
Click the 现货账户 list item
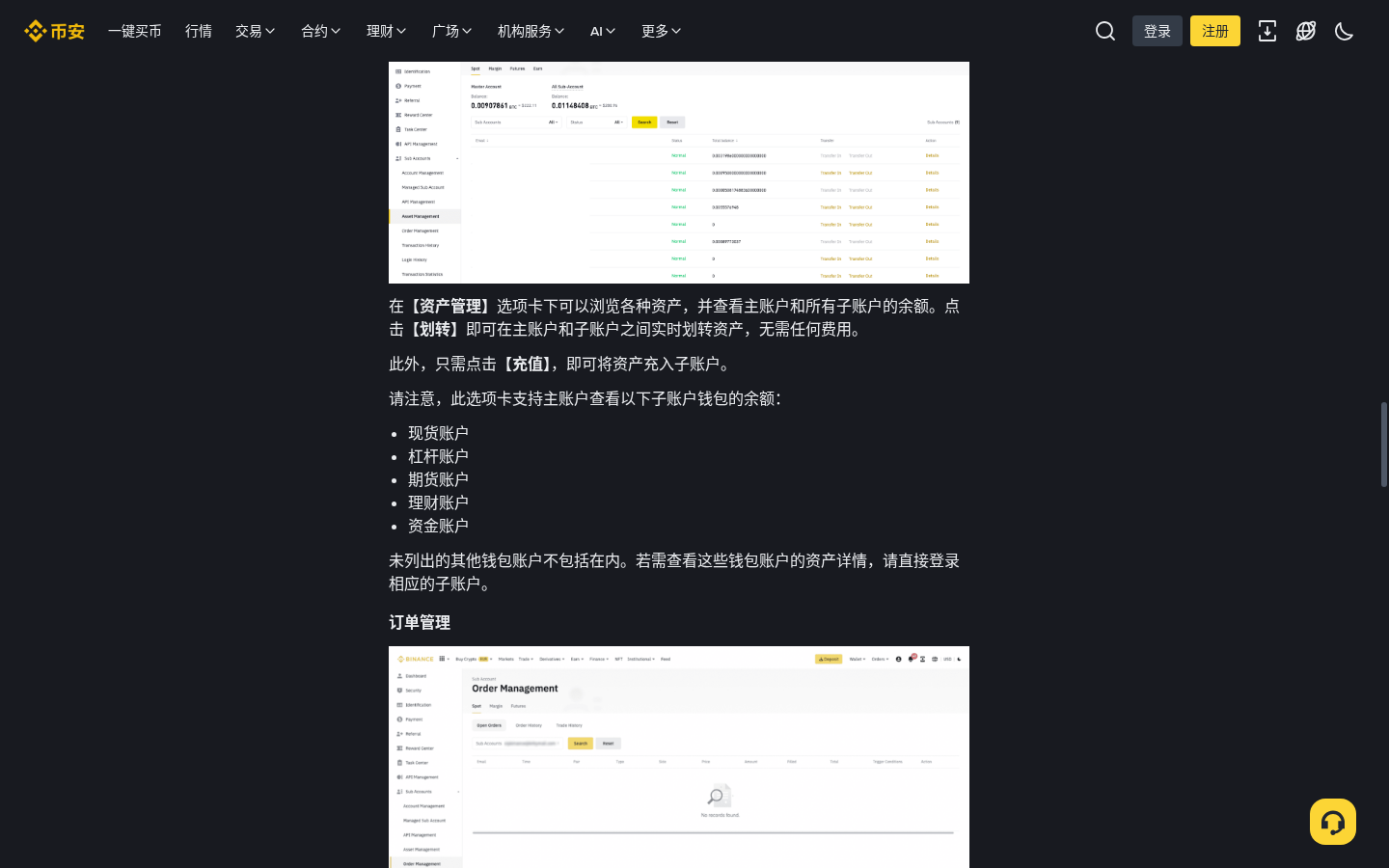[x=438, y=433]
